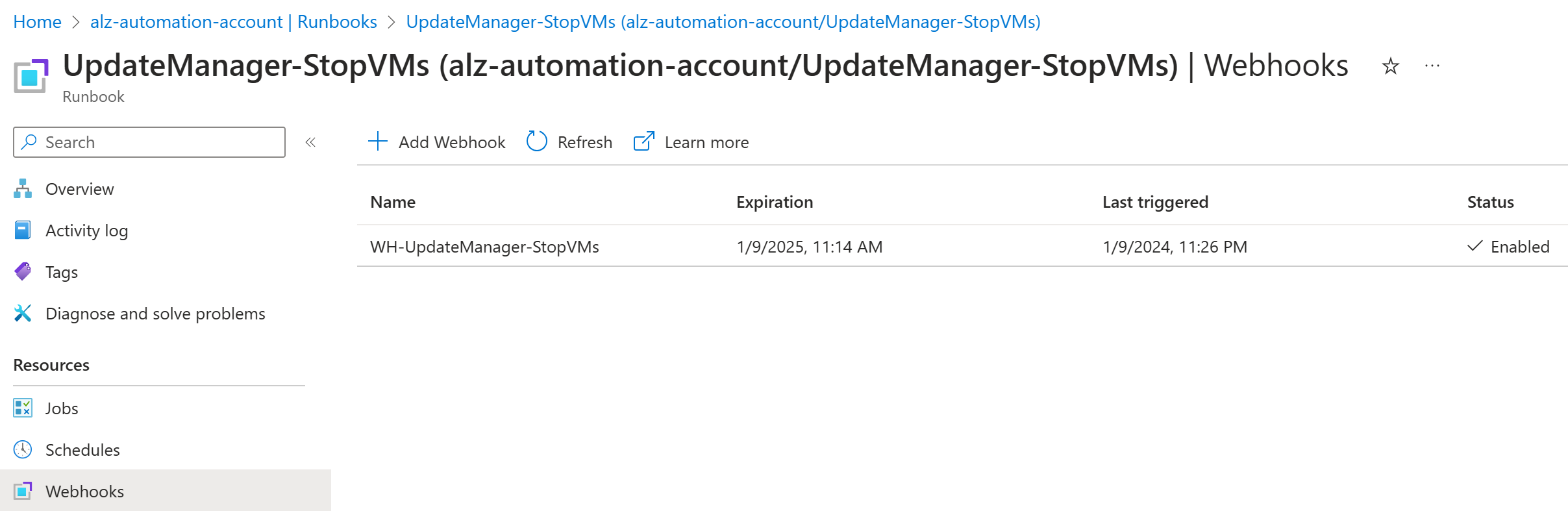Sort by the Name column header
This screenshot has width=1568, height=522.
tap(393, 202)
